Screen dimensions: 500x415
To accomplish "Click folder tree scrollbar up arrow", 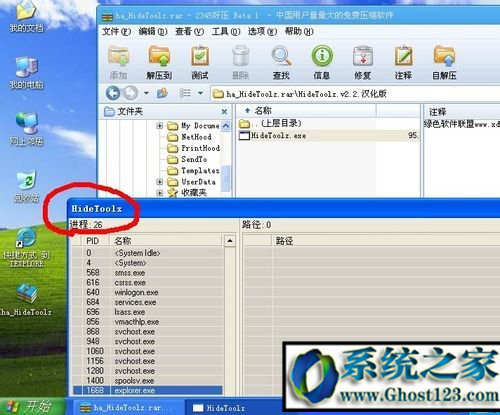I will click(226, 126).
